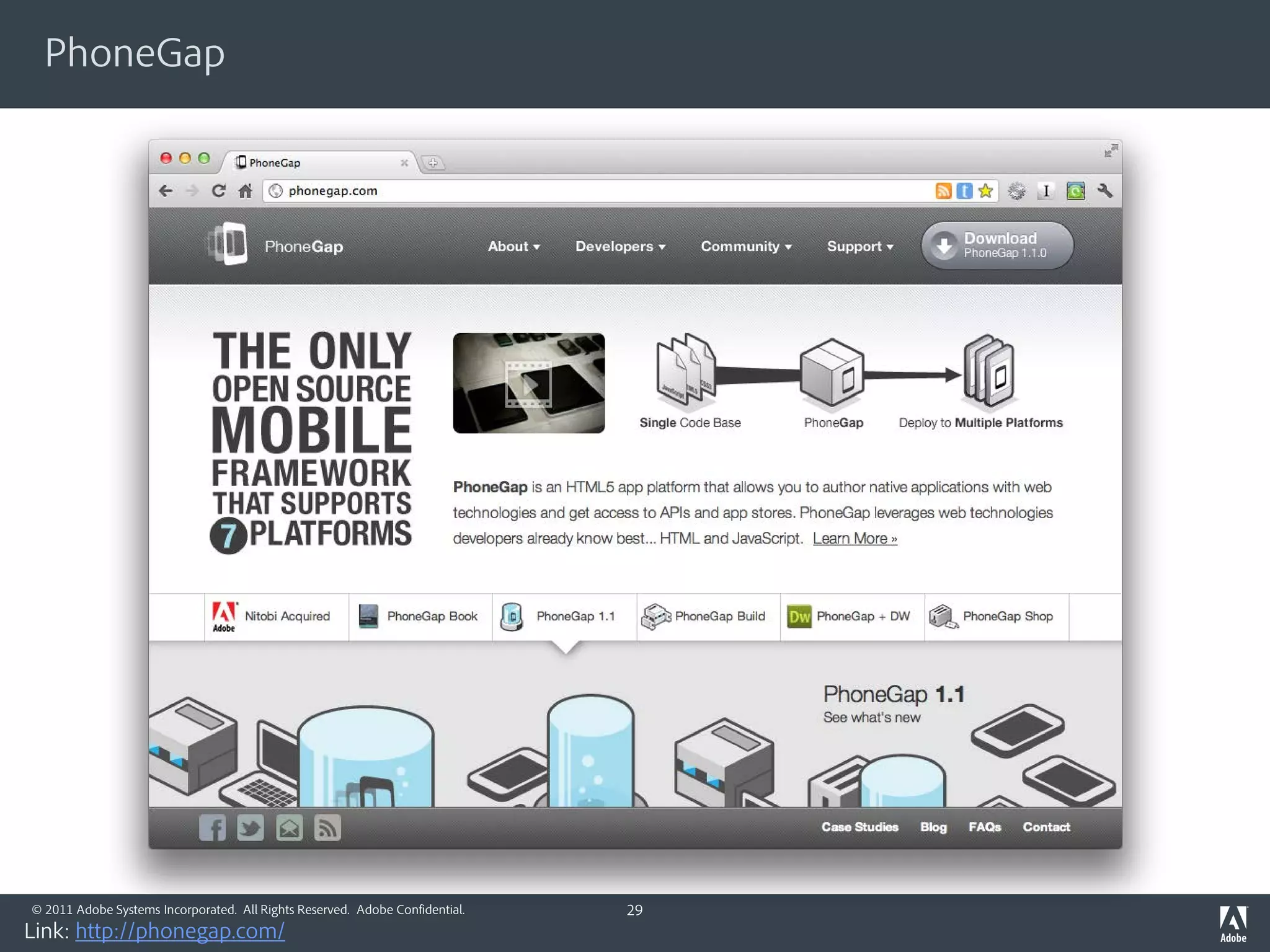Viewport: 1270px width, 952px height.
Task: Click the PhoneGap cube icon in diagram
Action: (832, 374)
